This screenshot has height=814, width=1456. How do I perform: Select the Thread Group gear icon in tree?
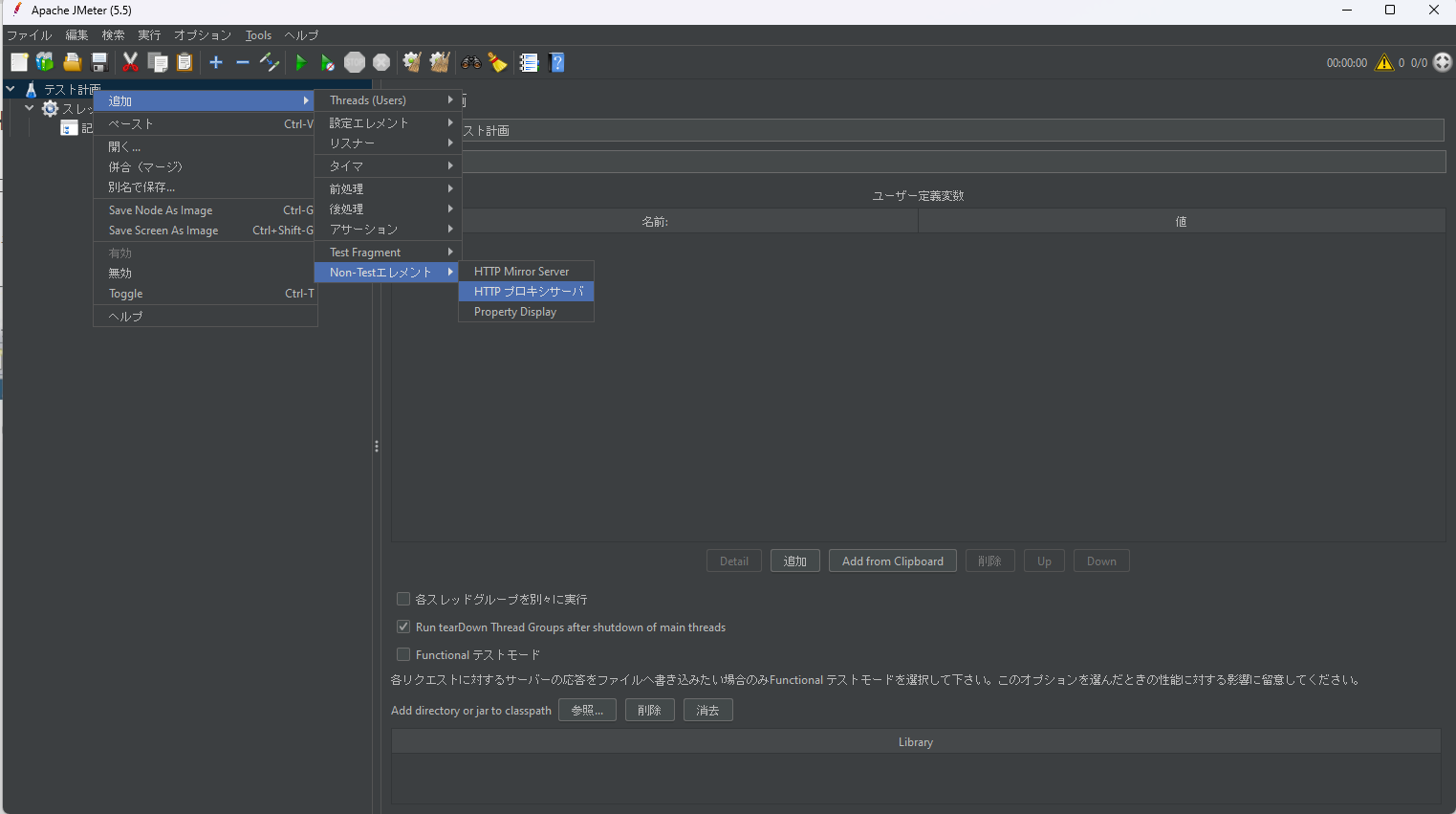[x=51, y=108]
